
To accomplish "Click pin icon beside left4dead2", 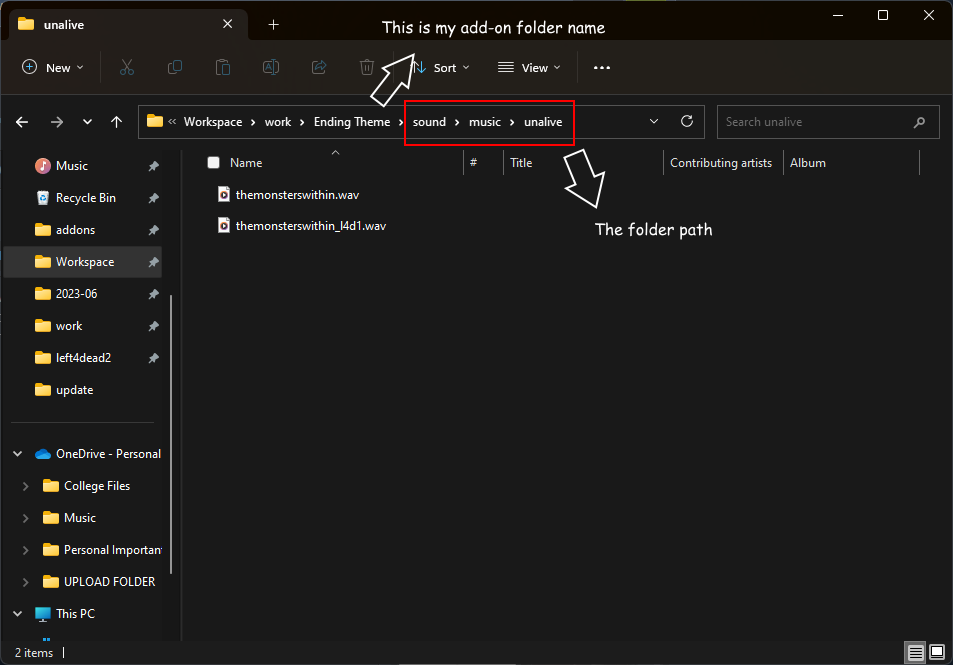I will point(153,358).
